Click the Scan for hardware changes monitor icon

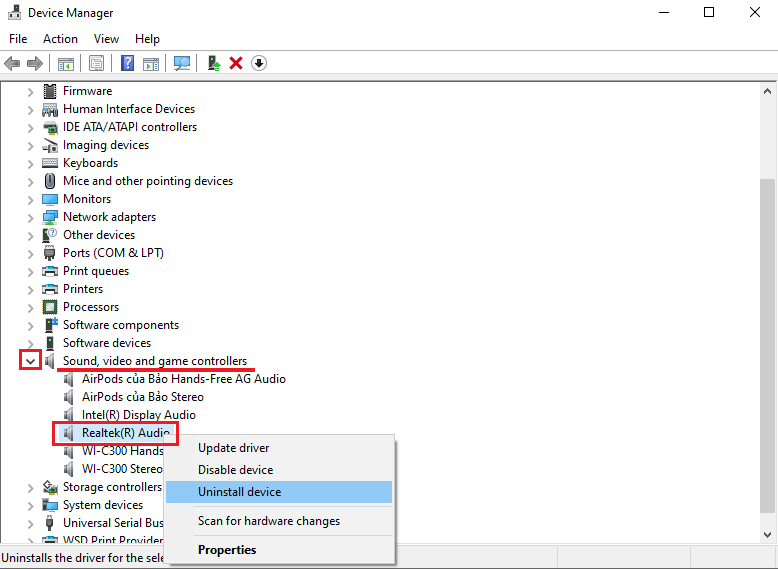click(x=182, y=63)
